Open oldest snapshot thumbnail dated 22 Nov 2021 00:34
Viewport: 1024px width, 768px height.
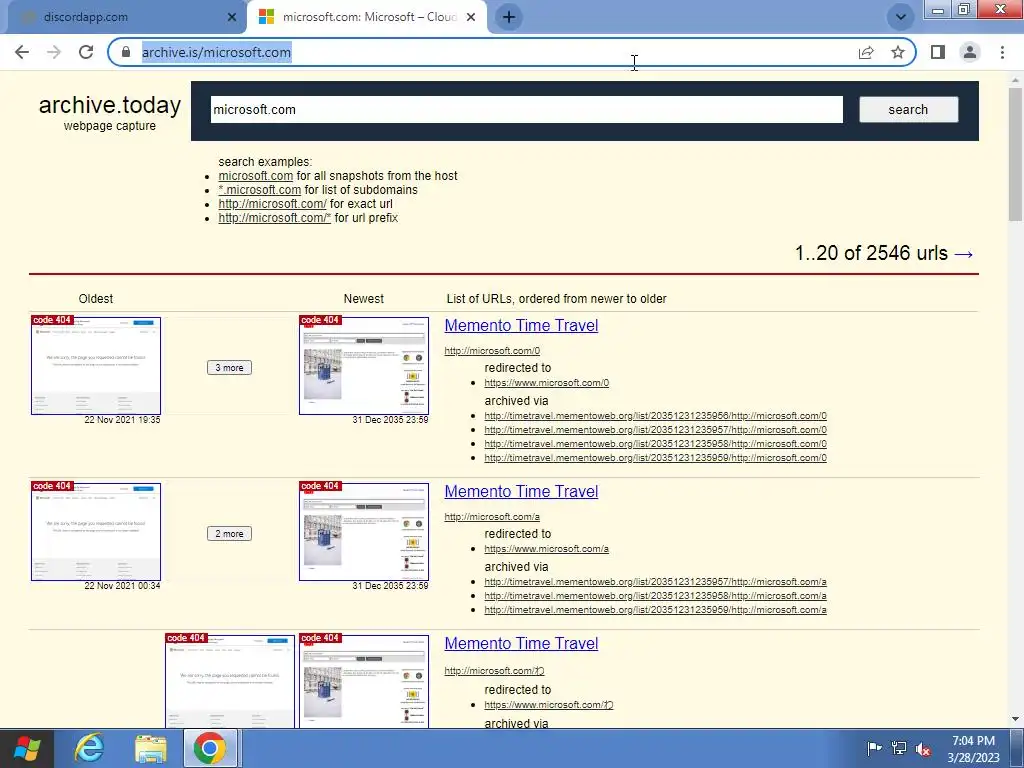coord(96,532)
